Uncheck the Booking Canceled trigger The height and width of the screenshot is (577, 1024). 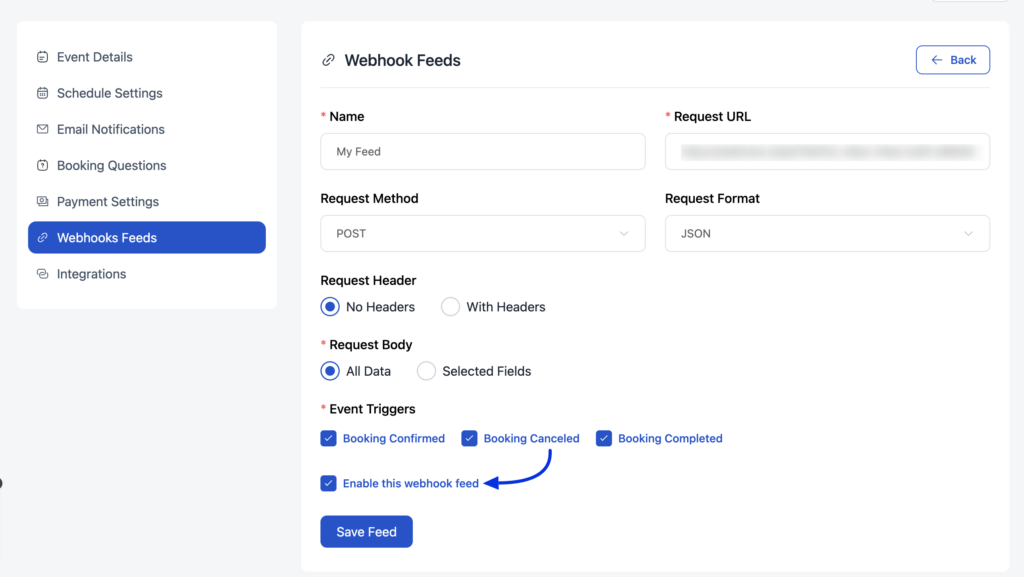point(470,438)
